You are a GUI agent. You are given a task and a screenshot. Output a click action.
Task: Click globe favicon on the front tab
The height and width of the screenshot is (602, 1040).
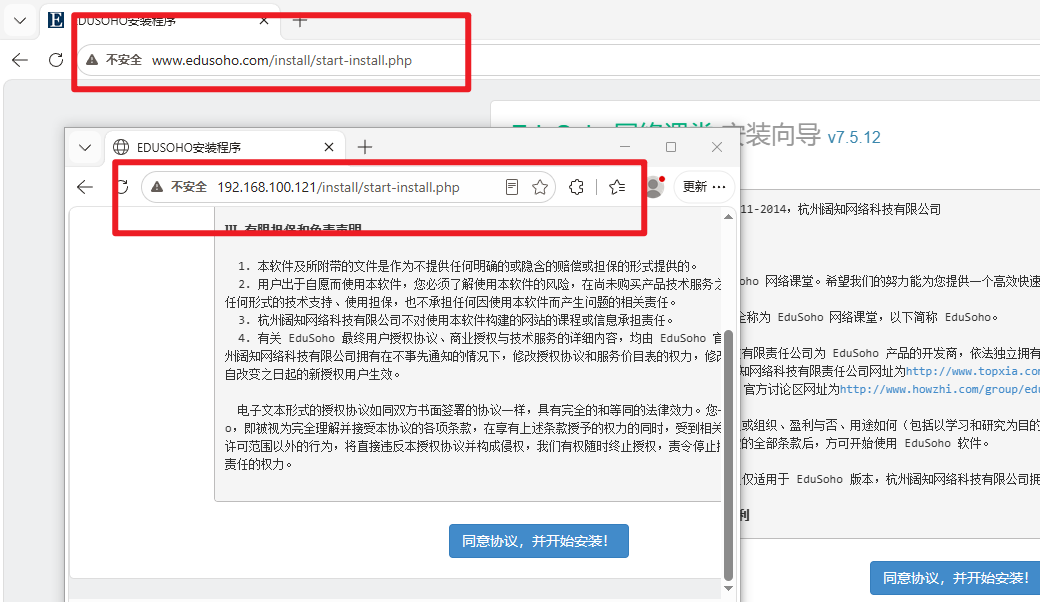(x=121, y=147)
